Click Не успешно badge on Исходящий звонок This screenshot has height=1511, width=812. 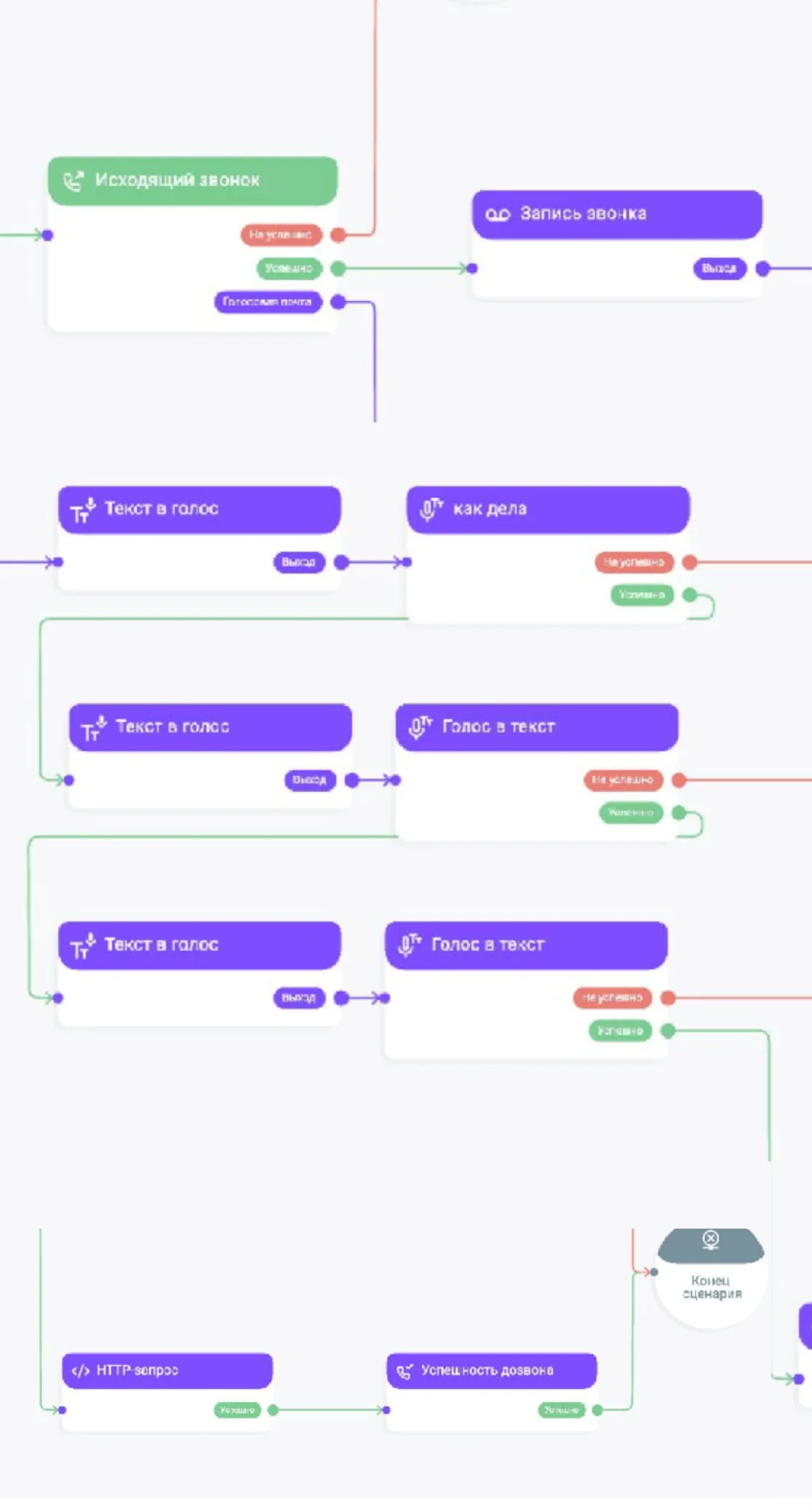tap(281, 234)
